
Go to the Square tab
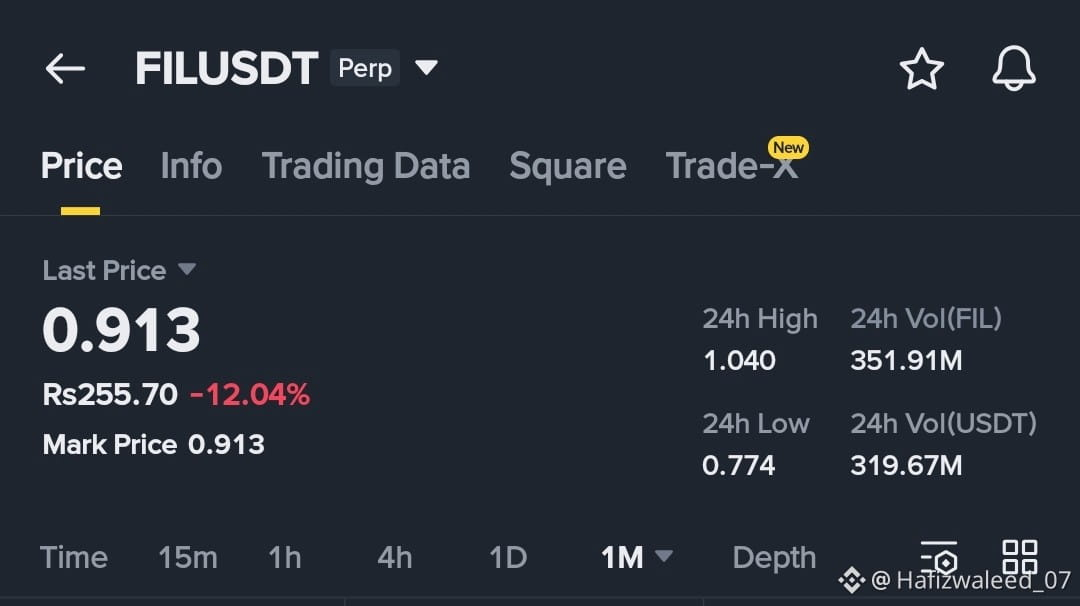567,166
